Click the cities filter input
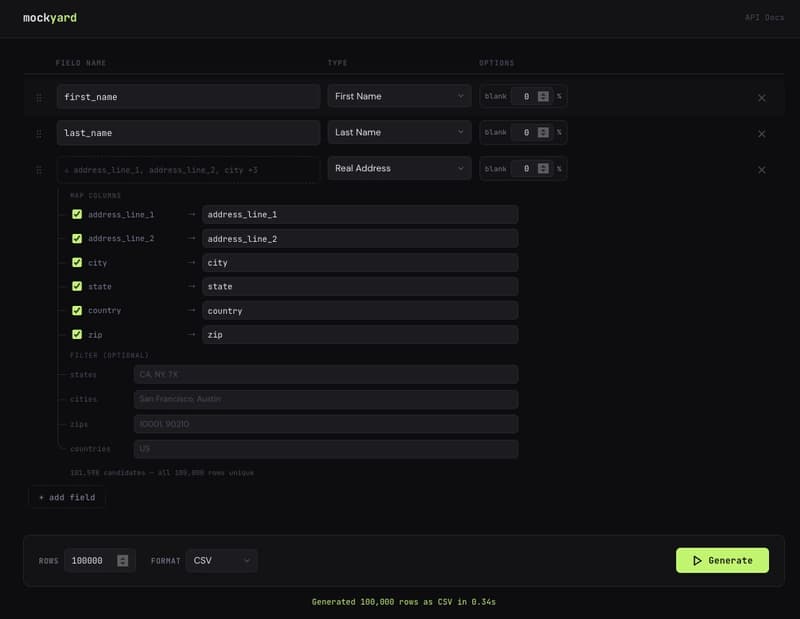 click(326, 399)
